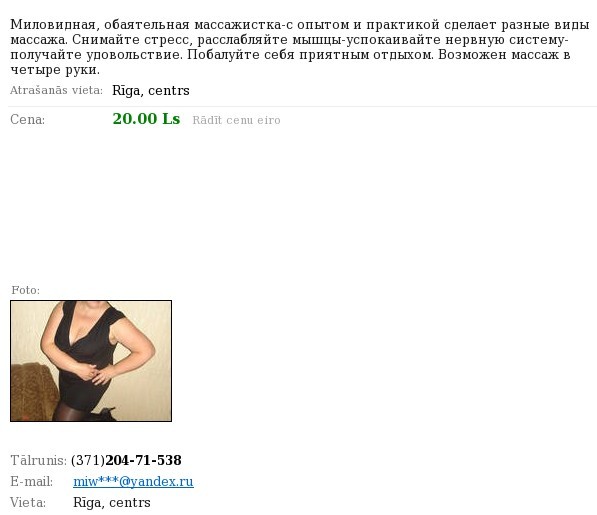
Task: Click 'четыре руки.' at description end
Action: (55, 70)
